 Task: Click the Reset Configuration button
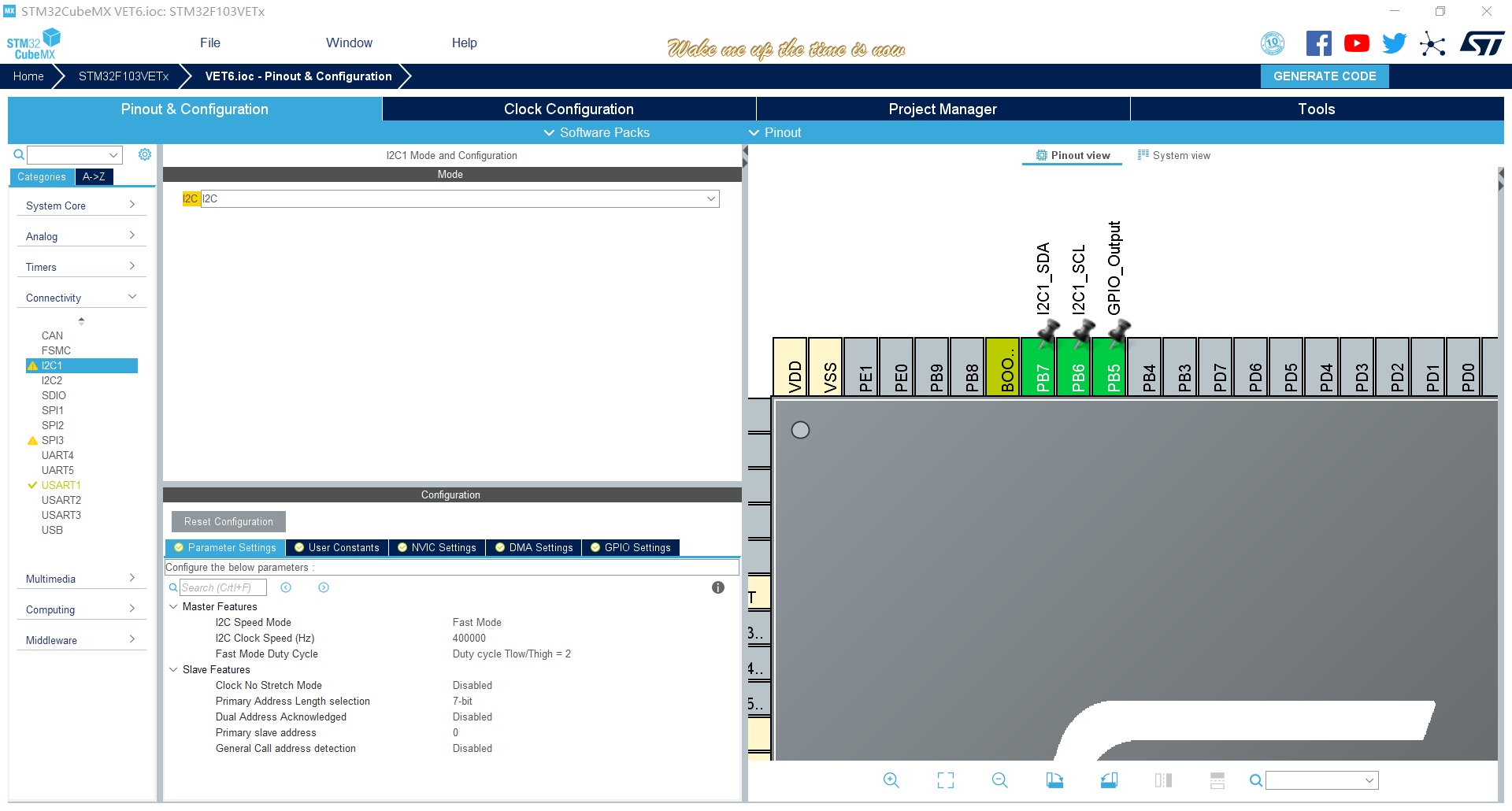click(228, 521)
